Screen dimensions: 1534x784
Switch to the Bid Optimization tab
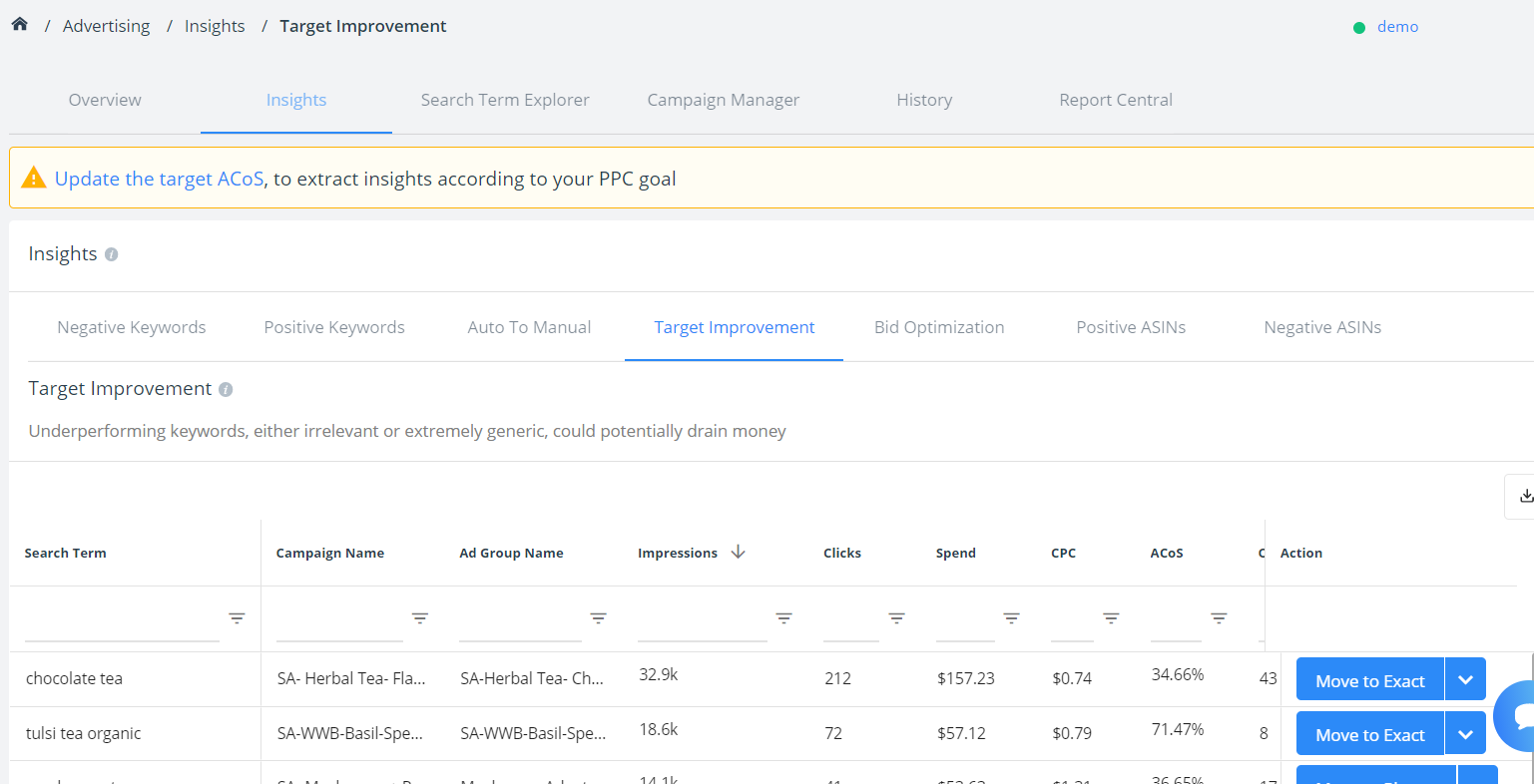pos(939,326)
